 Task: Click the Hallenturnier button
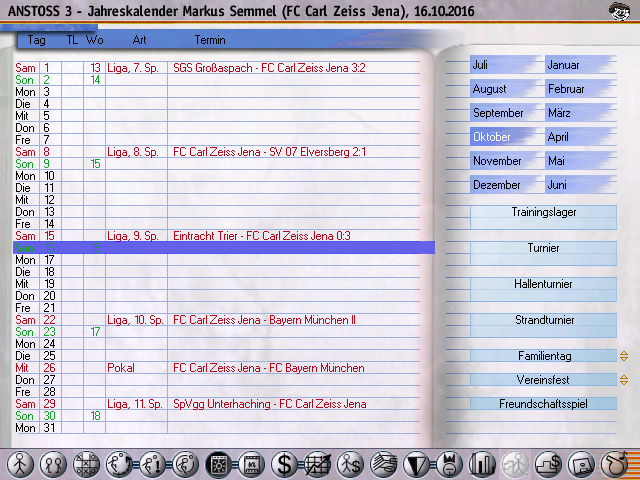(543, 289)
